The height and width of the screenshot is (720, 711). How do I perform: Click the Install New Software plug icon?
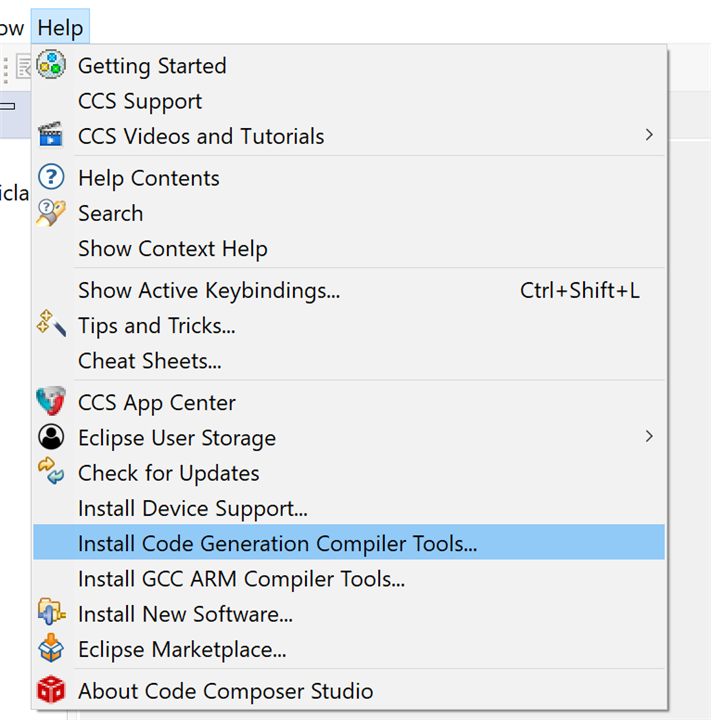pos(51,612)
